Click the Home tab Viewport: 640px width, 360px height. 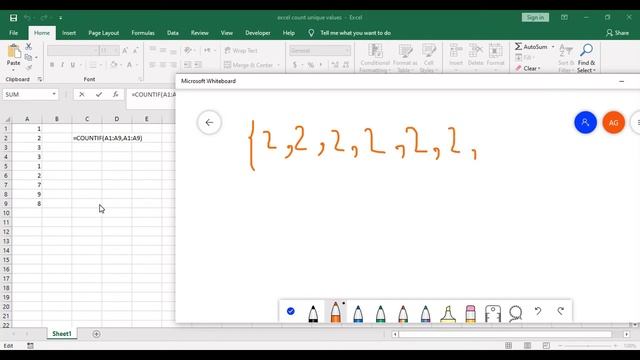(x=42, y=33)
